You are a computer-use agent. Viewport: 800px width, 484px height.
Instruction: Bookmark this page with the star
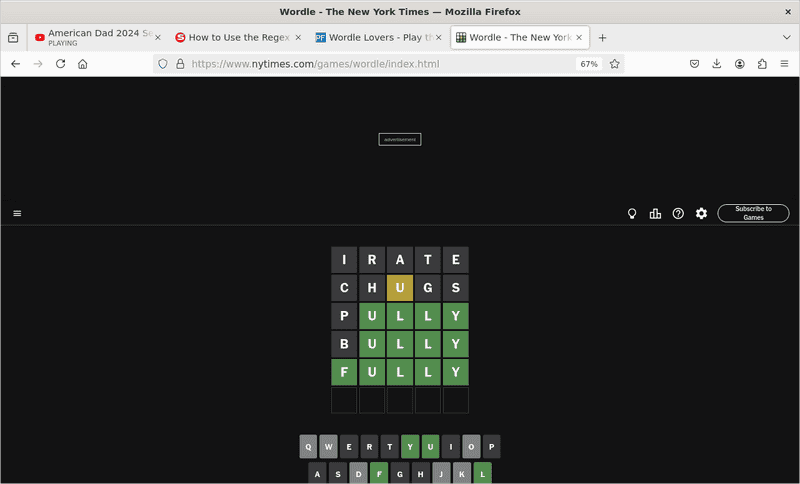pyautogui.click(x=615, y=64)
